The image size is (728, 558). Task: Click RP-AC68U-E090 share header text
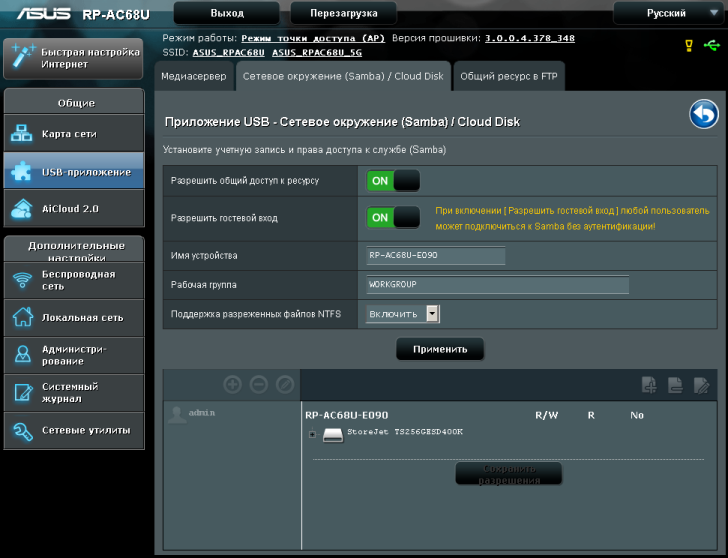[x=346, y=415]
